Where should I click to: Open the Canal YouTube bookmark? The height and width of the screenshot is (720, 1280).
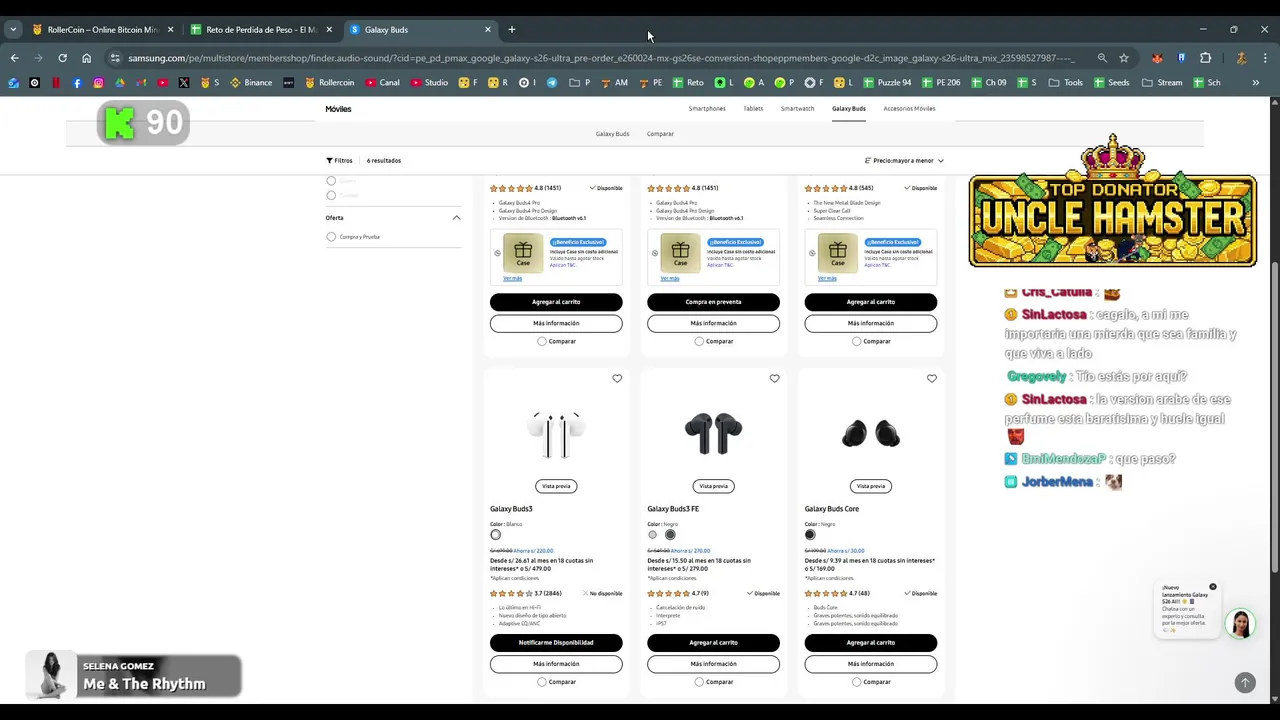click(383, 82)
